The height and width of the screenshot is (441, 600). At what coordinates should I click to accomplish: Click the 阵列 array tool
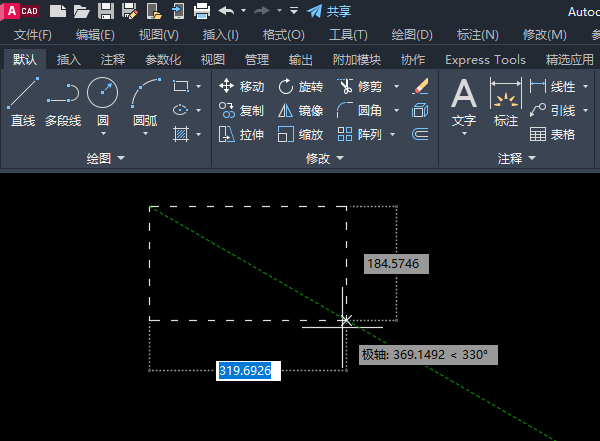point(359,135)
